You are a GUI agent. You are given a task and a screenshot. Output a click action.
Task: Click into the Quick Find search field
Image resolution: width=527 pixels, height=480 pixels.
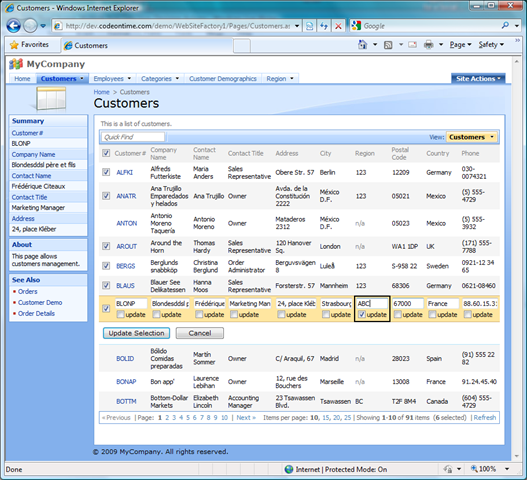133,137
